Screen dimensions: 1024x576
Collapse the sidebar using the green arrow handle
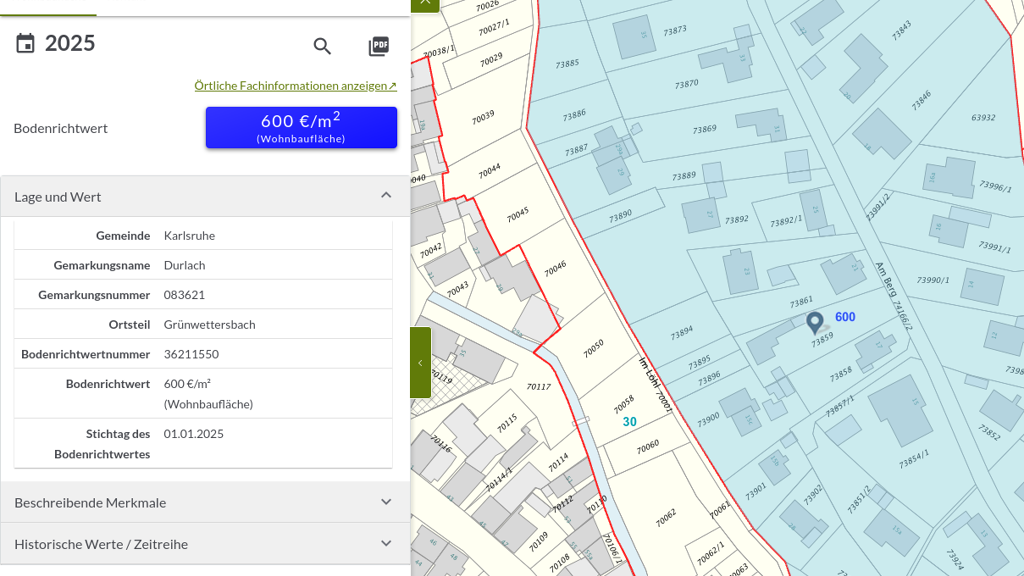point(421,362)
